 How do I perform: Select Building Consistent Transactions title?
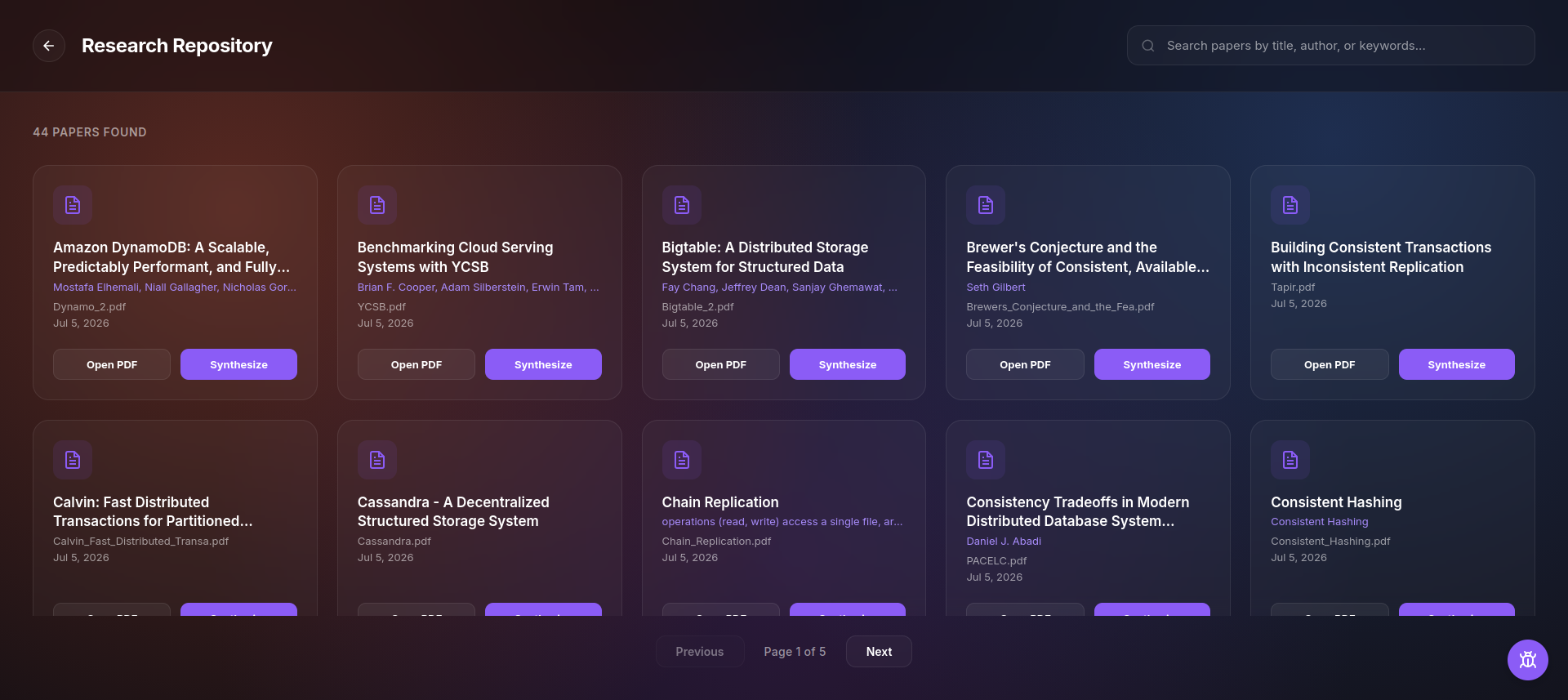pyautogui.click(x=1381, y=257)
